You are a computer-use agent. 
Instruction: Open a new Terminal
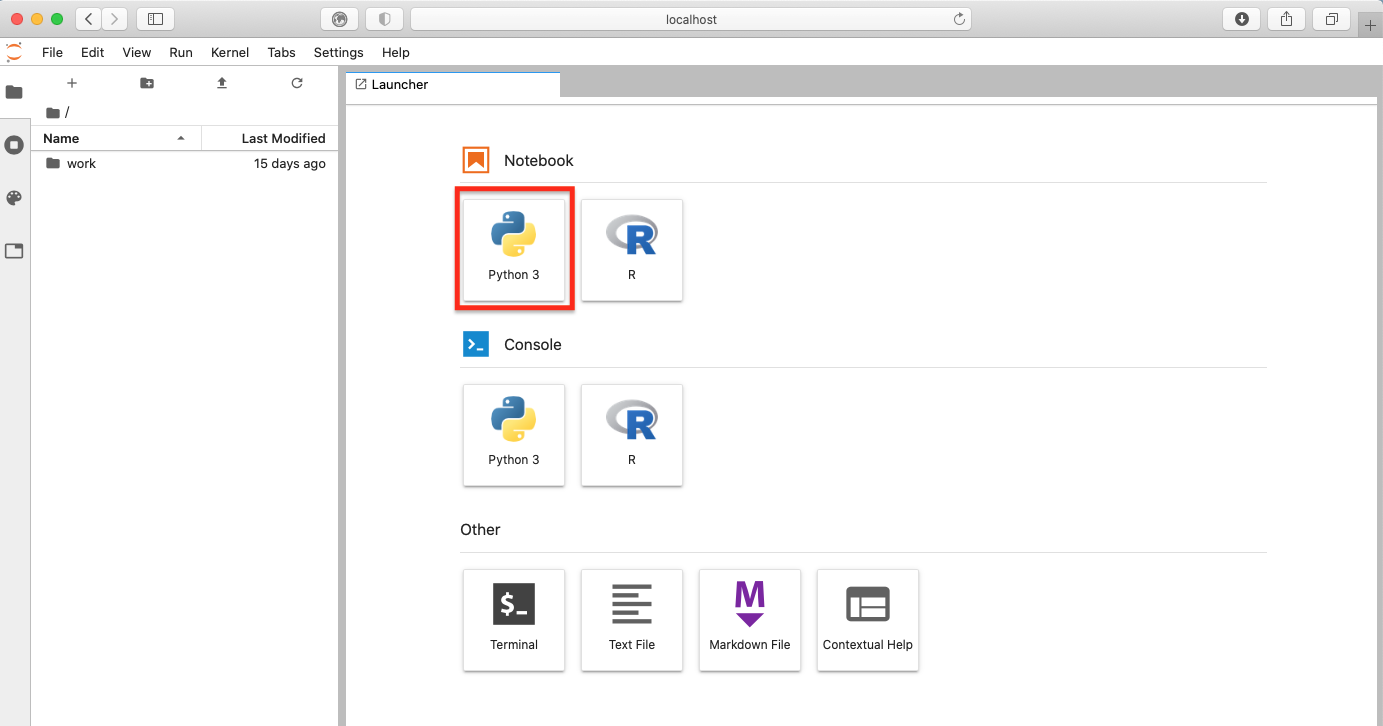pyautogui.click(x=514, y=620)
